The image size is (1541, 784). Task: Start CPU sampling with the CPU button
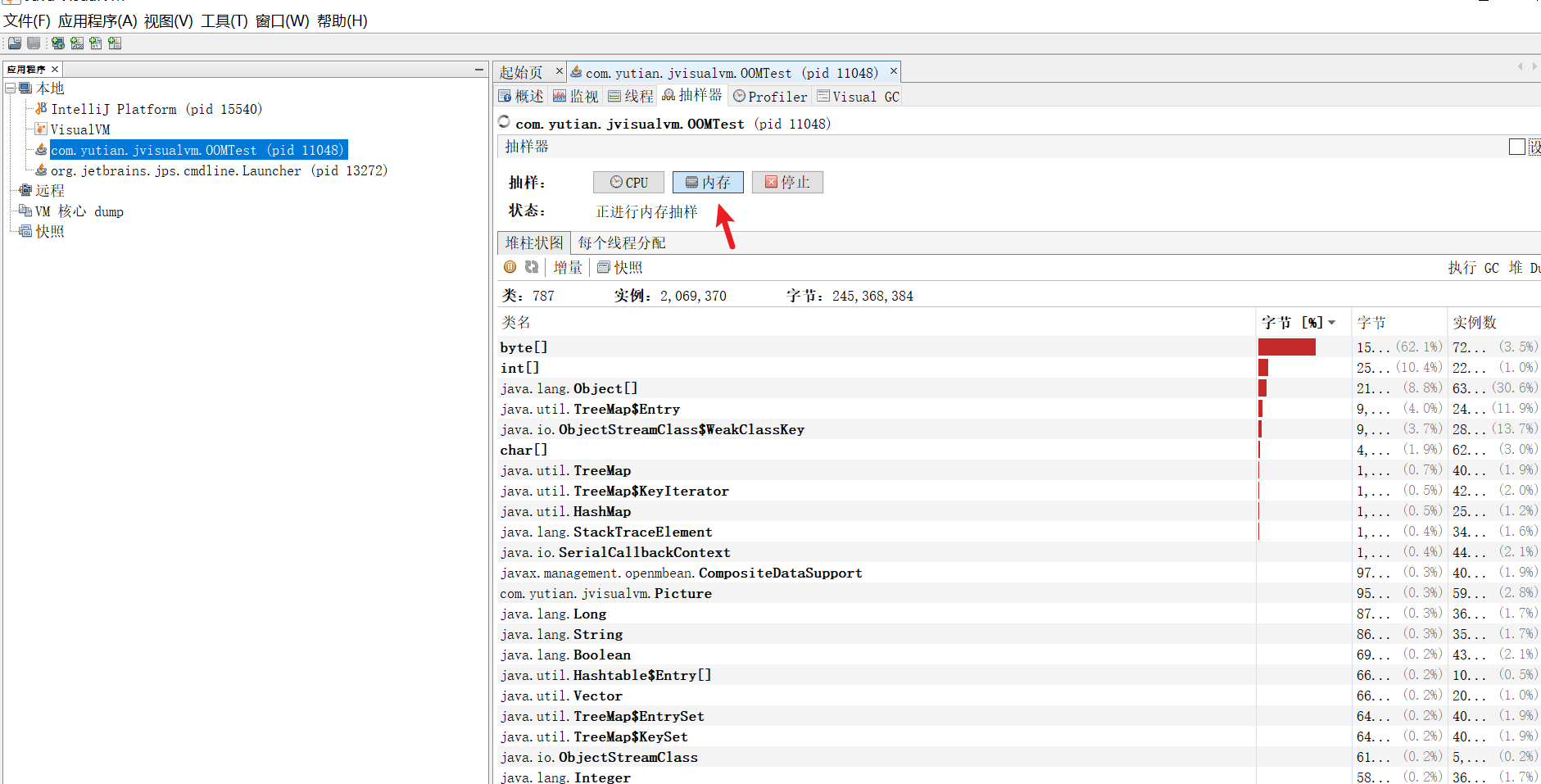(628, 183)
